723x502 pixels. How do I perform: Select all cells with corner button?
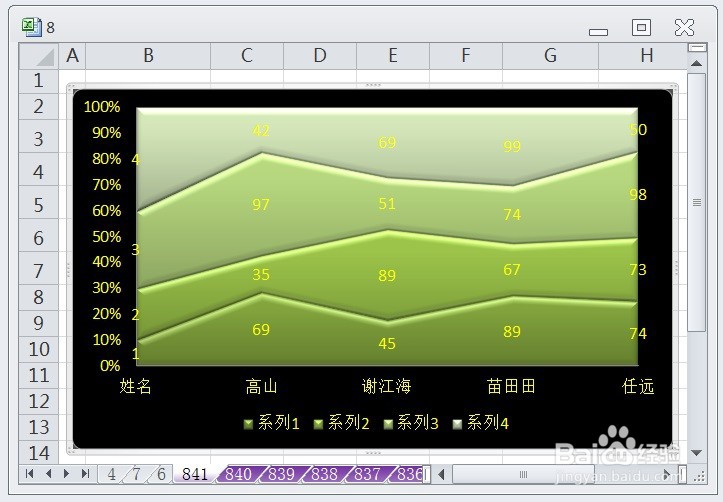coord(39,56)
